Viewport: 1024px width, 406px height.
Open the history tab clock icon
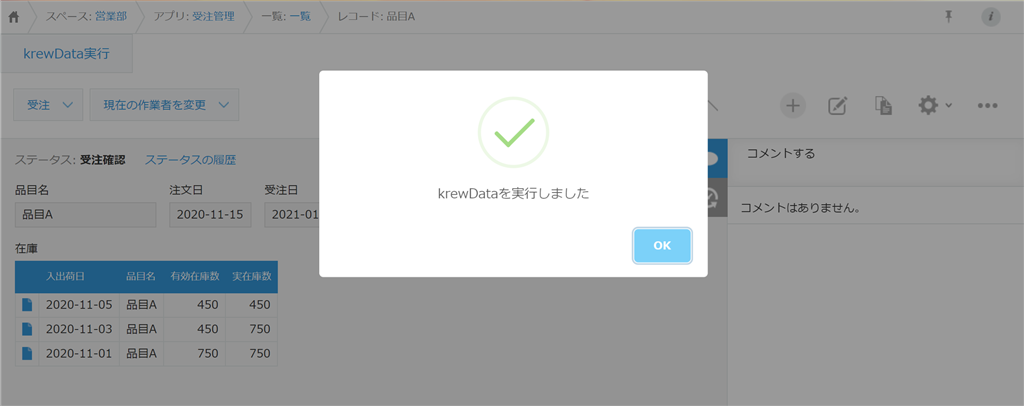pyautogui.click(x=718, y=198)
